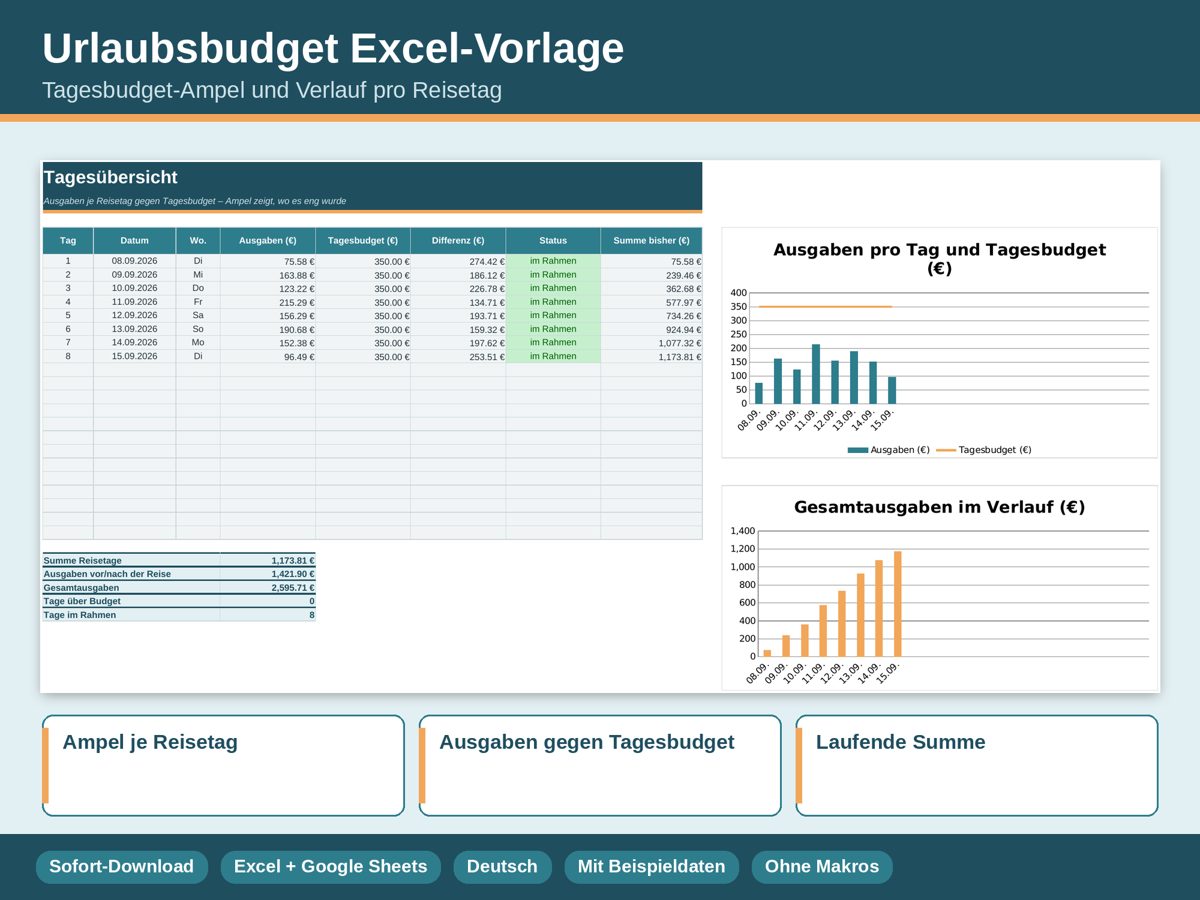Choose the Mit Beispieldaten badge
This screenshot has height=900, width=1200.
651,867
